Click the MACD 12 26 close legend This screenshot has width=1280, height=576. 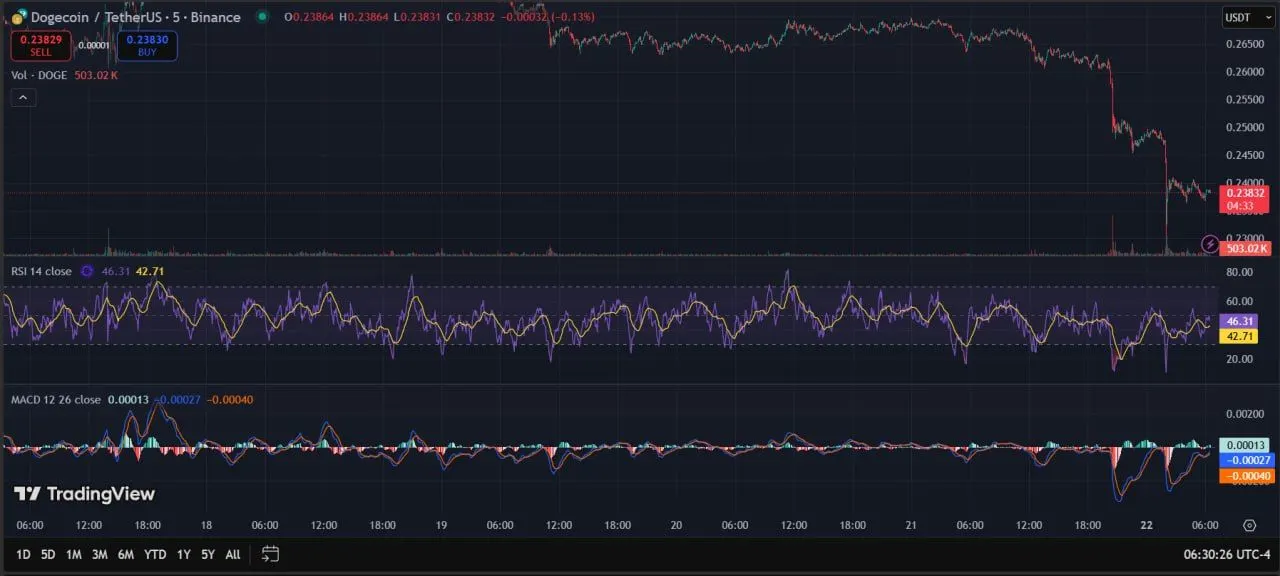pos(55,400)
